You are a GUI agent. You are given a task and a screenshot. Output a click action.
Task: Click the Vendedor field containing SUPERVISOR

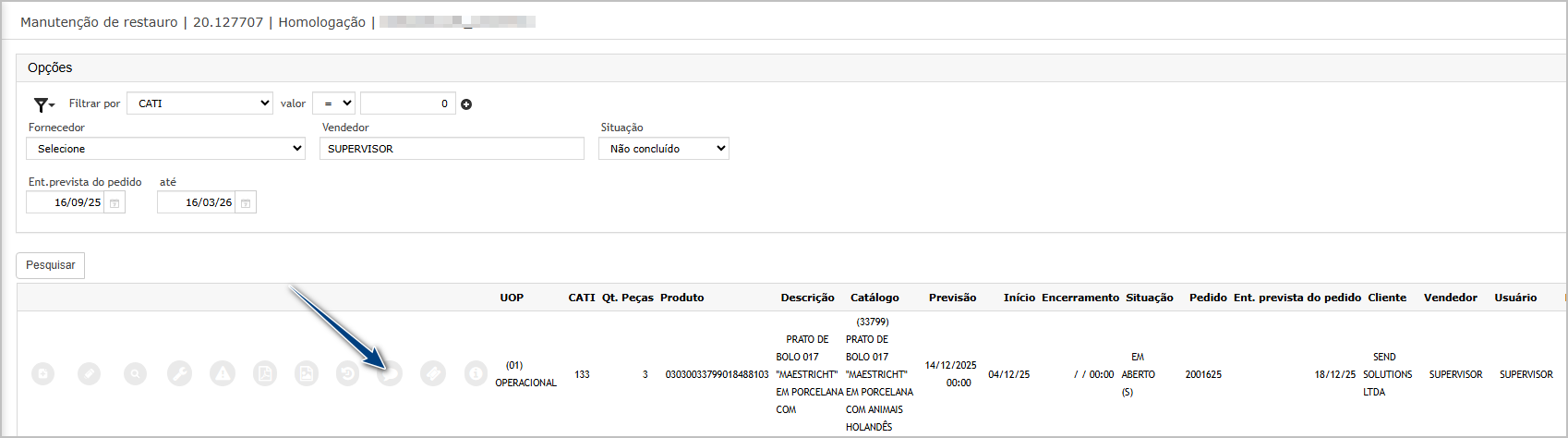tap(452, 149)
